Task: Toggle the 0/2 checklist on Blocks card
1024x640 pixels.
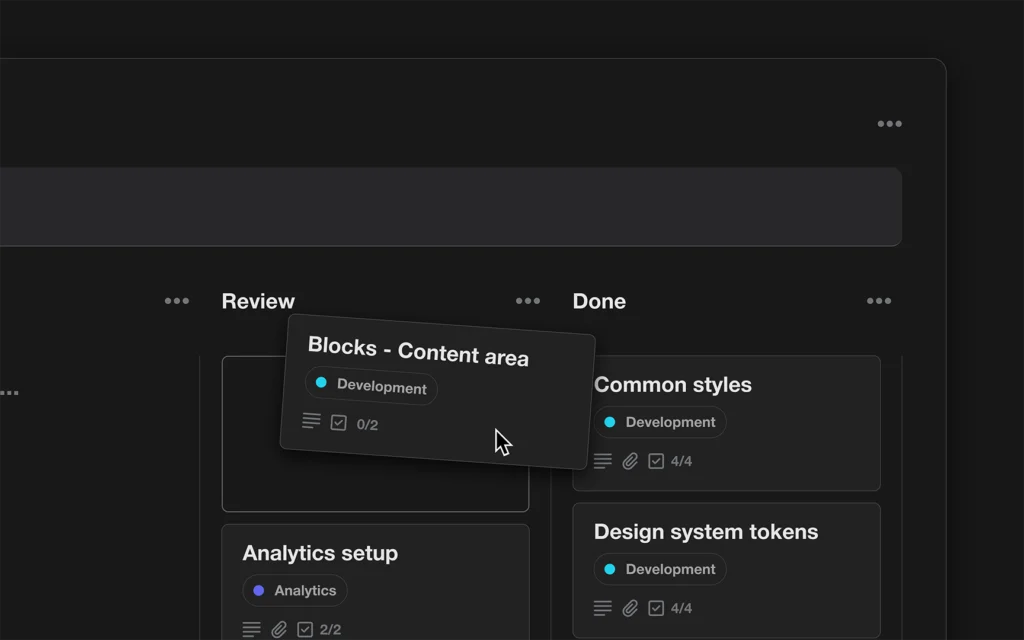Action: click(x=339, y=423)
